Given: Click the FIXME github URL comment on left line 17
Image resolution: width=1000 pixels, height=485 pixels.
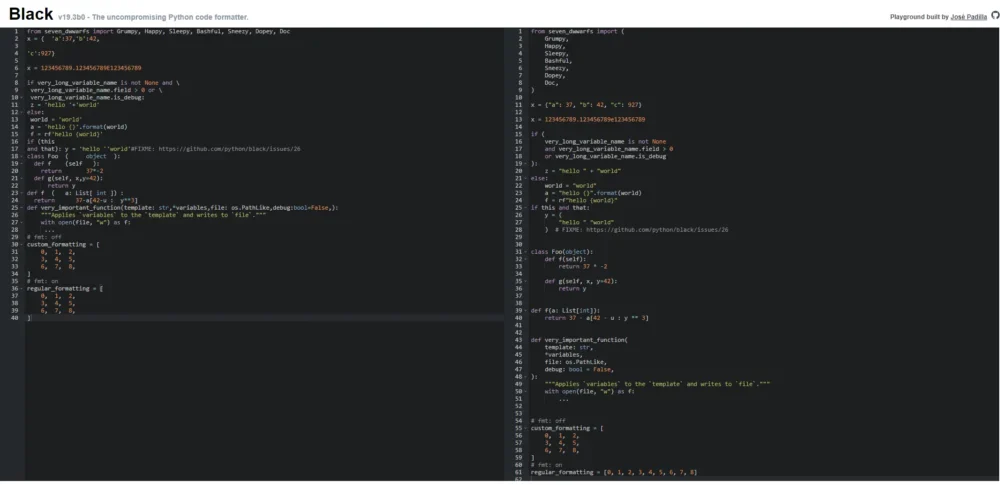Looking at the screenshot, I should click(x=217, y=149).
